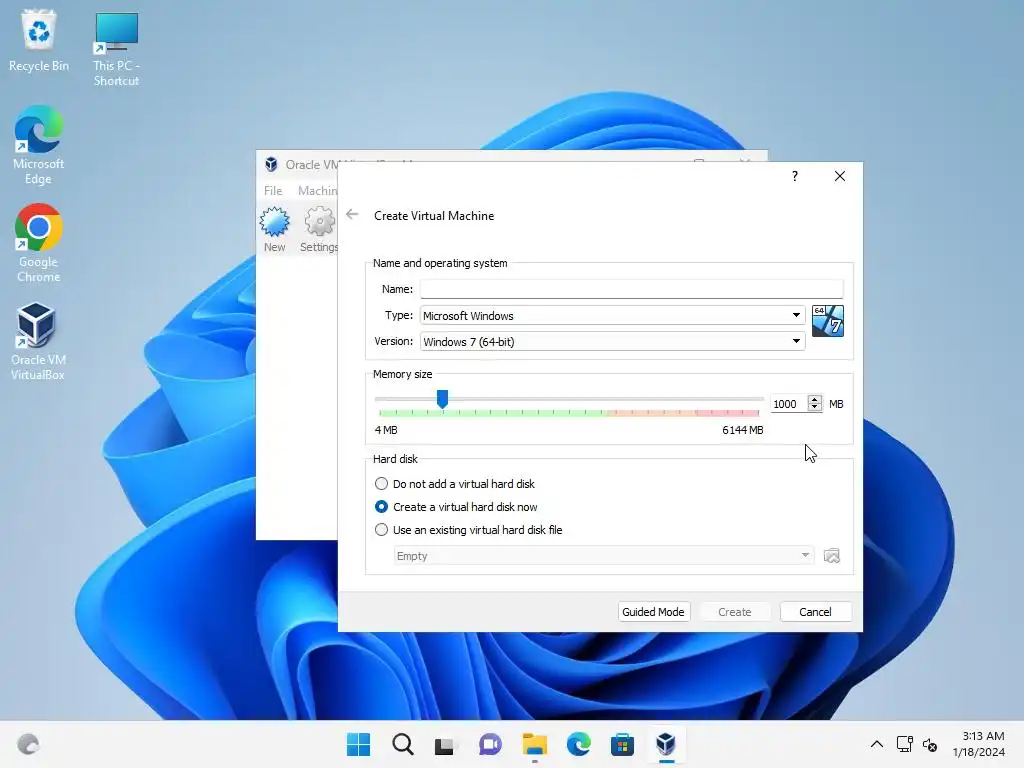Open the Machine menu in VirtualBox Manager
The width and height of the screenshot is (1024, 768).
pos(317,191)
